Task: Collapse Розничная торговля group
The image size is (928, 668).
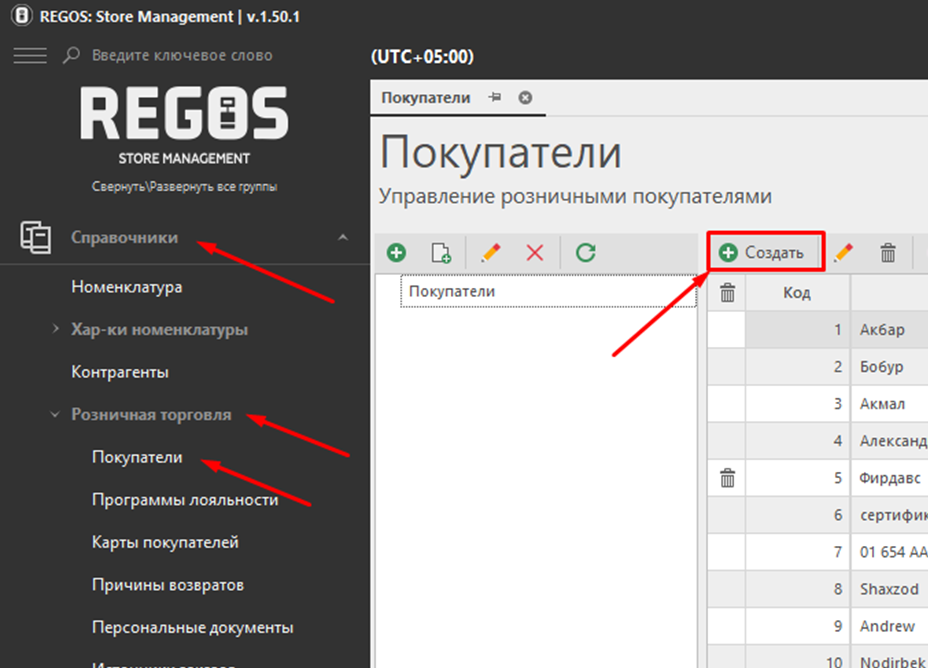Action: pos(56,414)
